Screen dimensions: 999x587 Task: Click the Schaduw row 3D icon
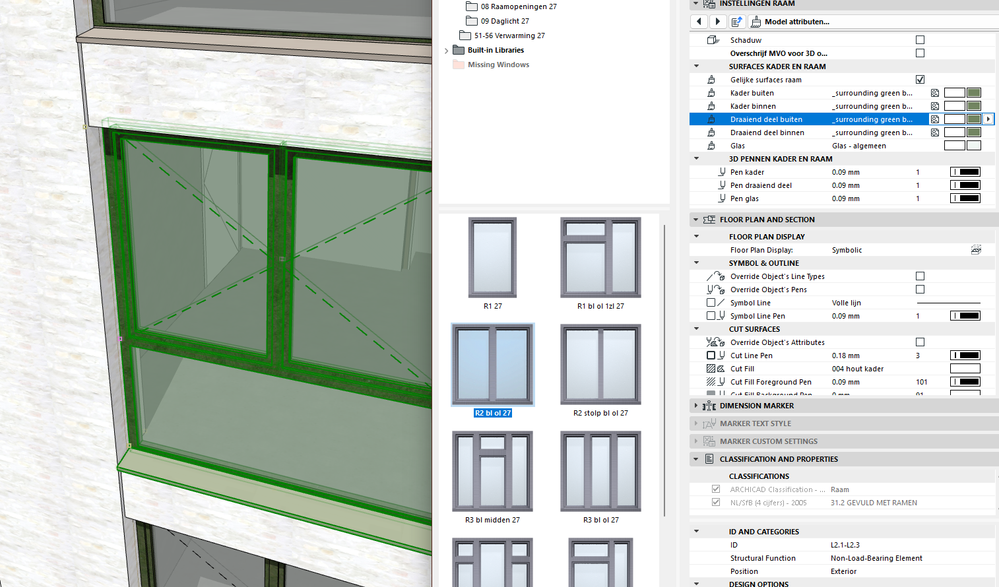[713, 40]
